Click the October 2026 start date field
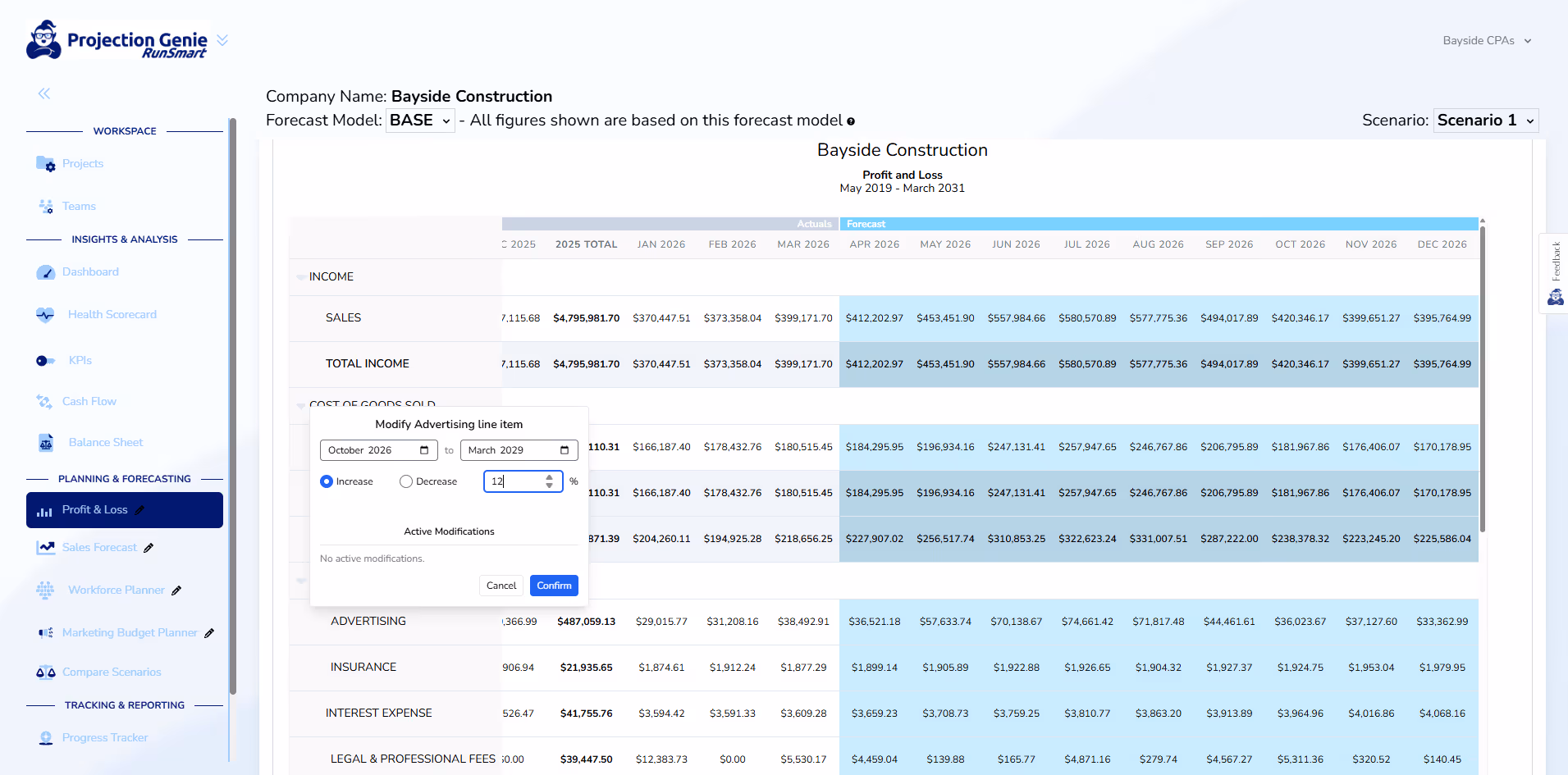The width and height of the screenshot is (1568, 775). (x=379, y=450)
